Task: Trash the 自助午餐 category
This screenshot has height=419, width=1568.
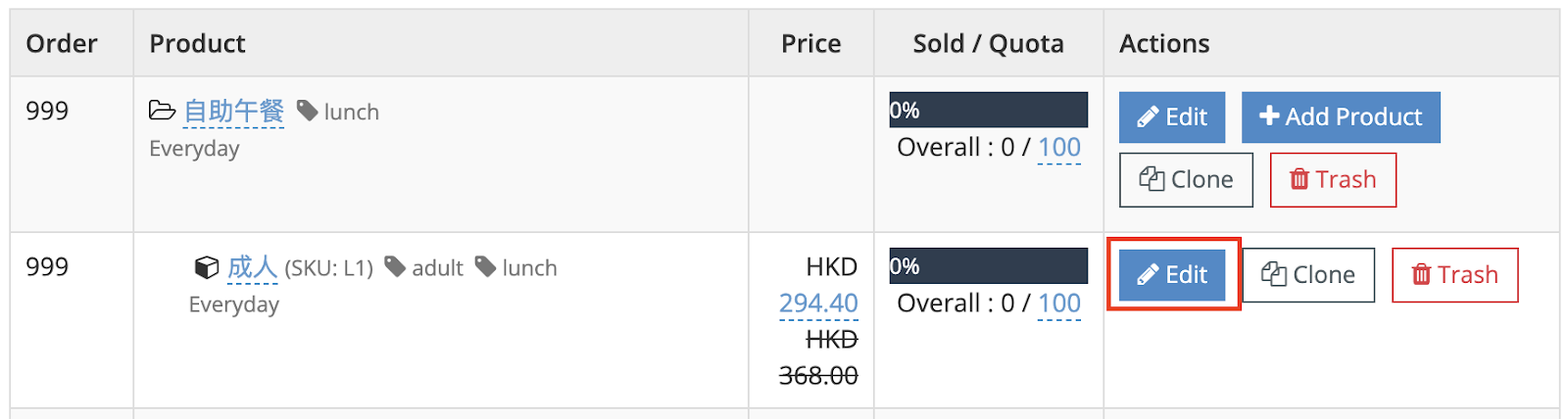Action: pyautogui.click(x=1333, y=180)
